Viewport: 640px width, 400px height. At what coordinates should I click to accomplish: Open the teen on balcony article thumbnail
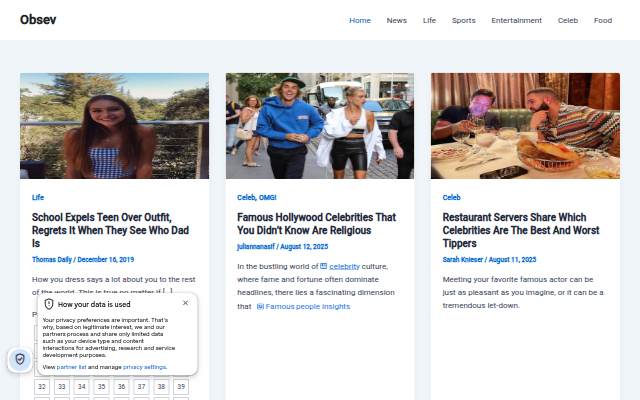(x=114, y=126)
